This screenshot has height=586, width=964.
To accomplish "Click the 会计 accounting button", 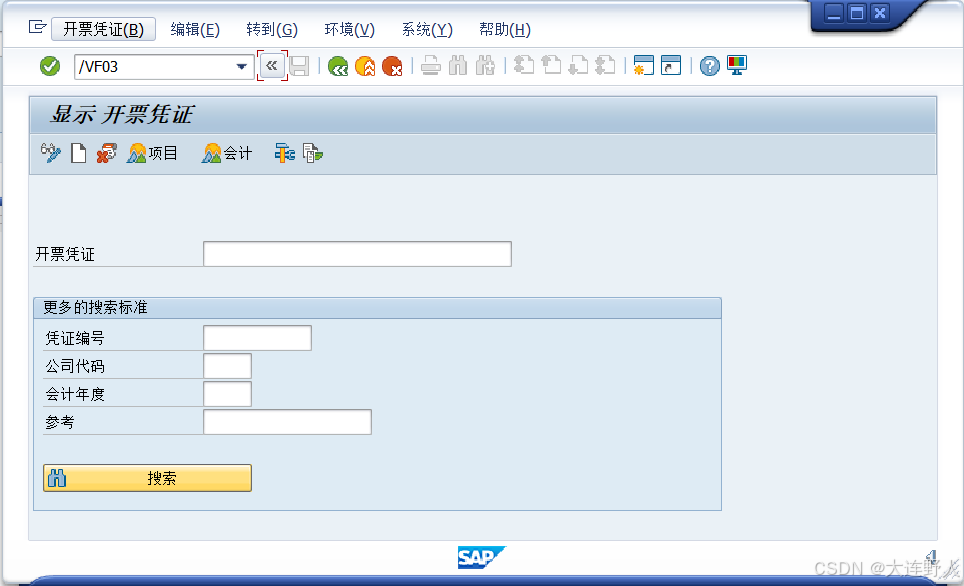I will point(227,153).
